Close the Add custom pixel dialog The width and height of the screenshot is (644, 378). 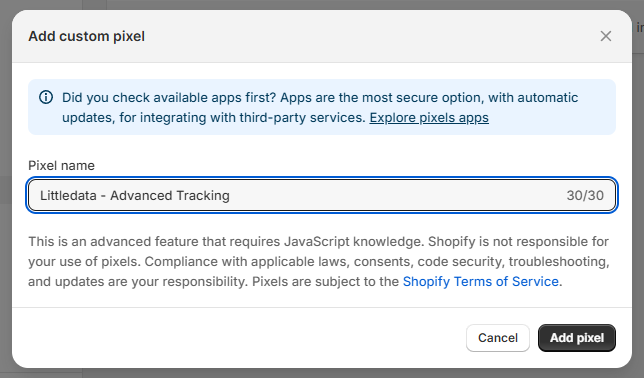605,36
